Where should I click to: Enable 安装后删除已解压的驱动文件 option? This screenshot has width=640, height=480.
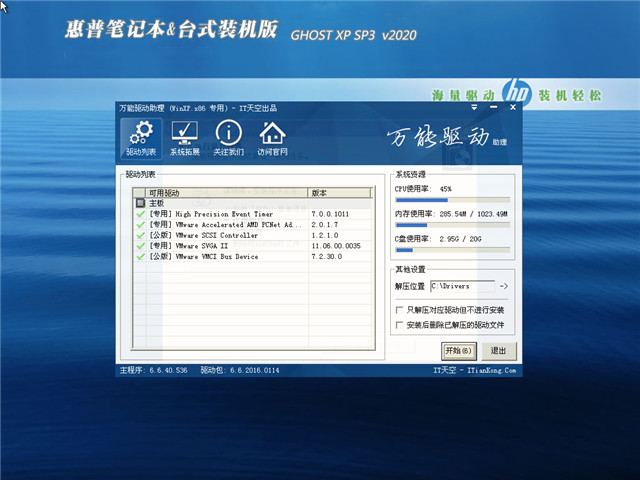point(400,325)
